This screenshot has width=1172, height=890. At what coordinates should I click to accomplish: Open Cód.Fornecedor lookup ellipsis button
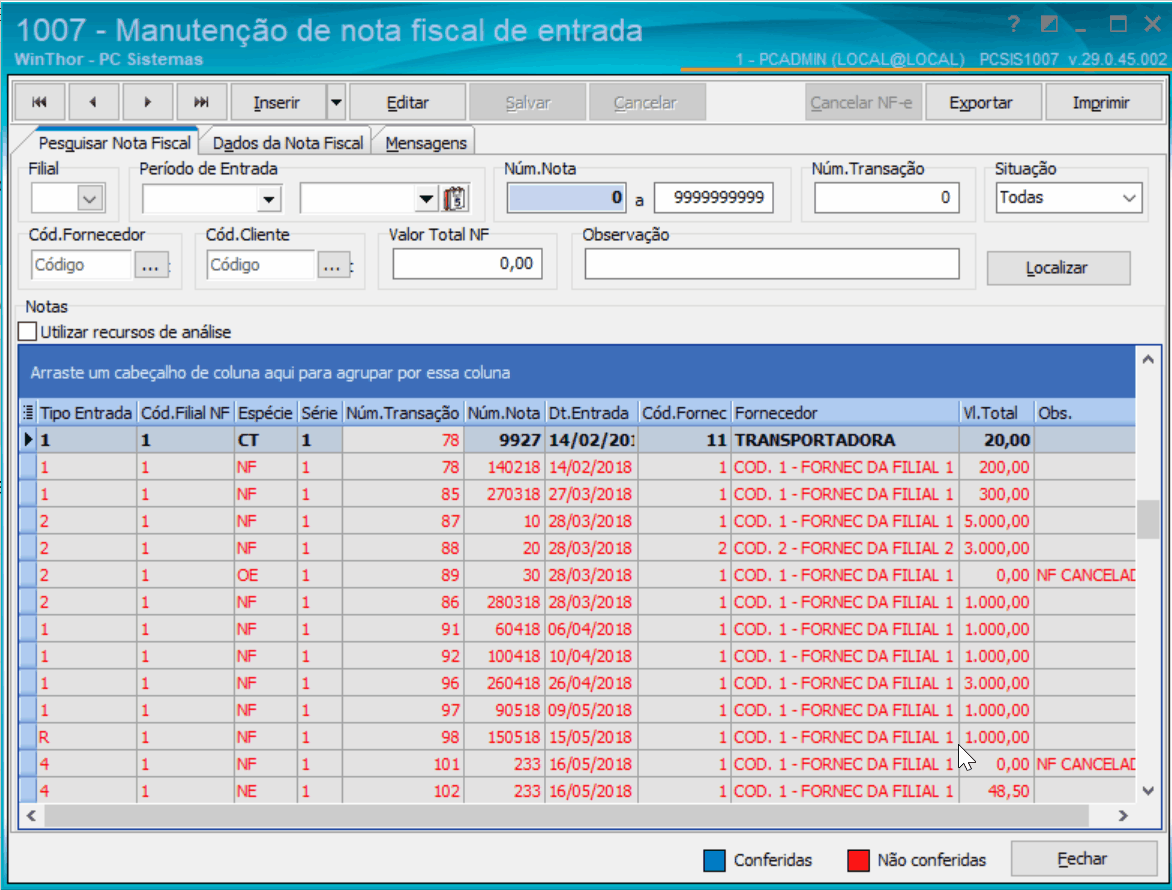tap(150, 265)
